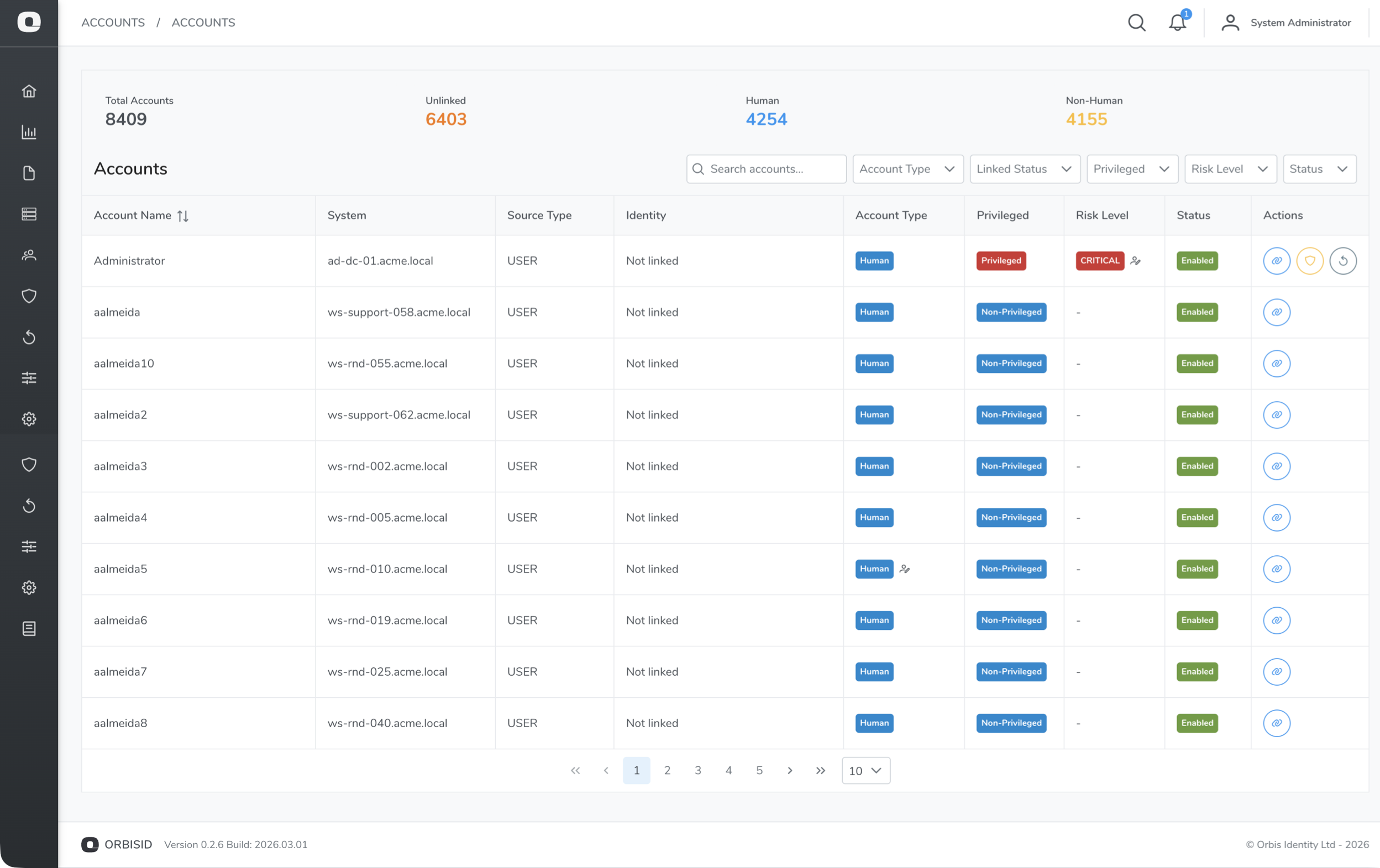Click the shield action icon for Administrator
Image resolution: width=1380 pixels, height=868 pixels.
1309,261
